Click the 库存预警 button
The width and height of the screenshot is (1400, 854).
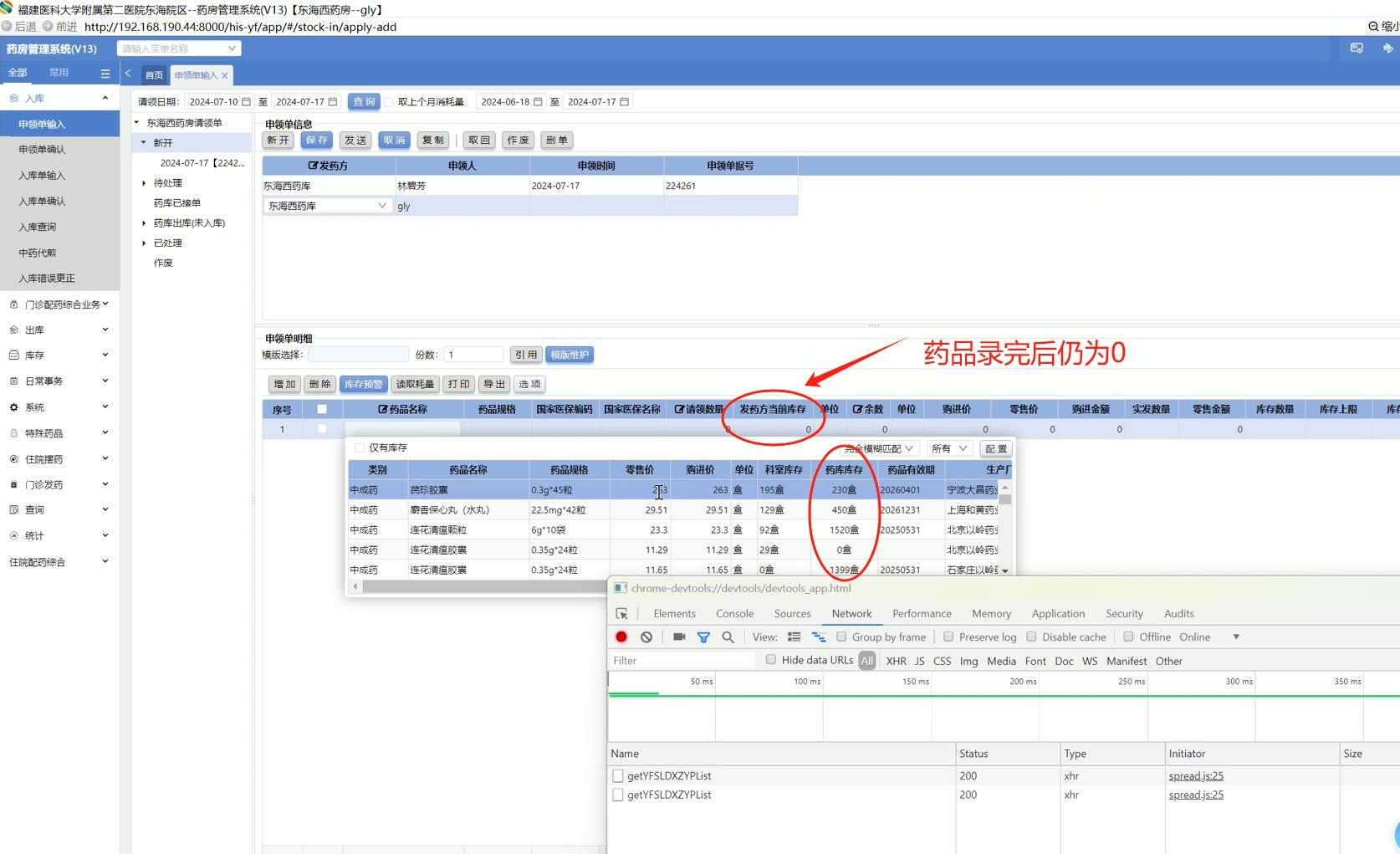coord(363,384)
